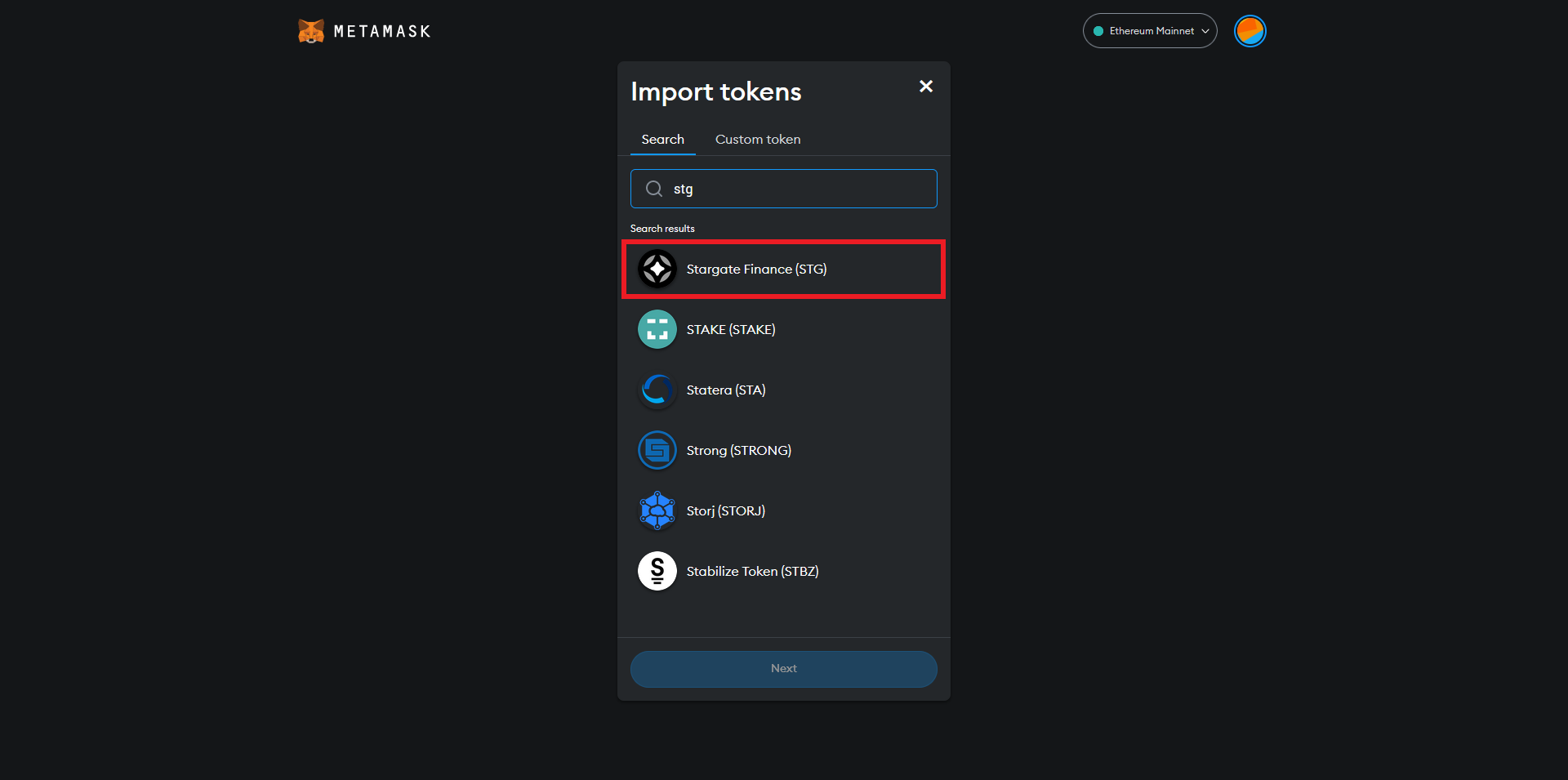
Task: Click the Statera token icon
Action: click(657, 390)
